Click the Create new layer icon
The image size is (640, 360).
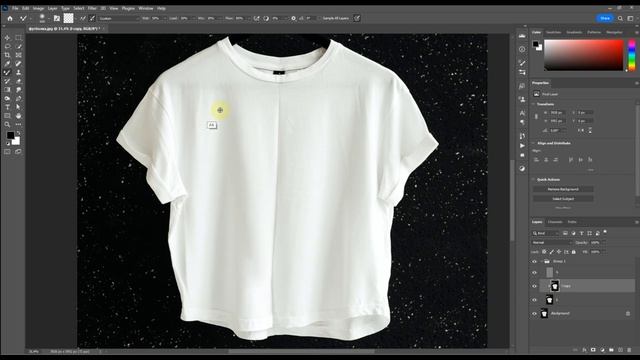click(620, 350)
